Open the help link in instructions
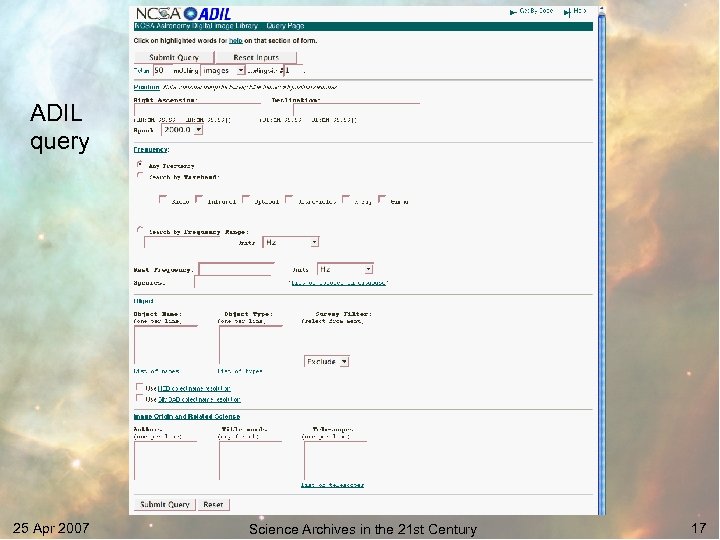This screenshot has height=540, width=720. (236, 41)
